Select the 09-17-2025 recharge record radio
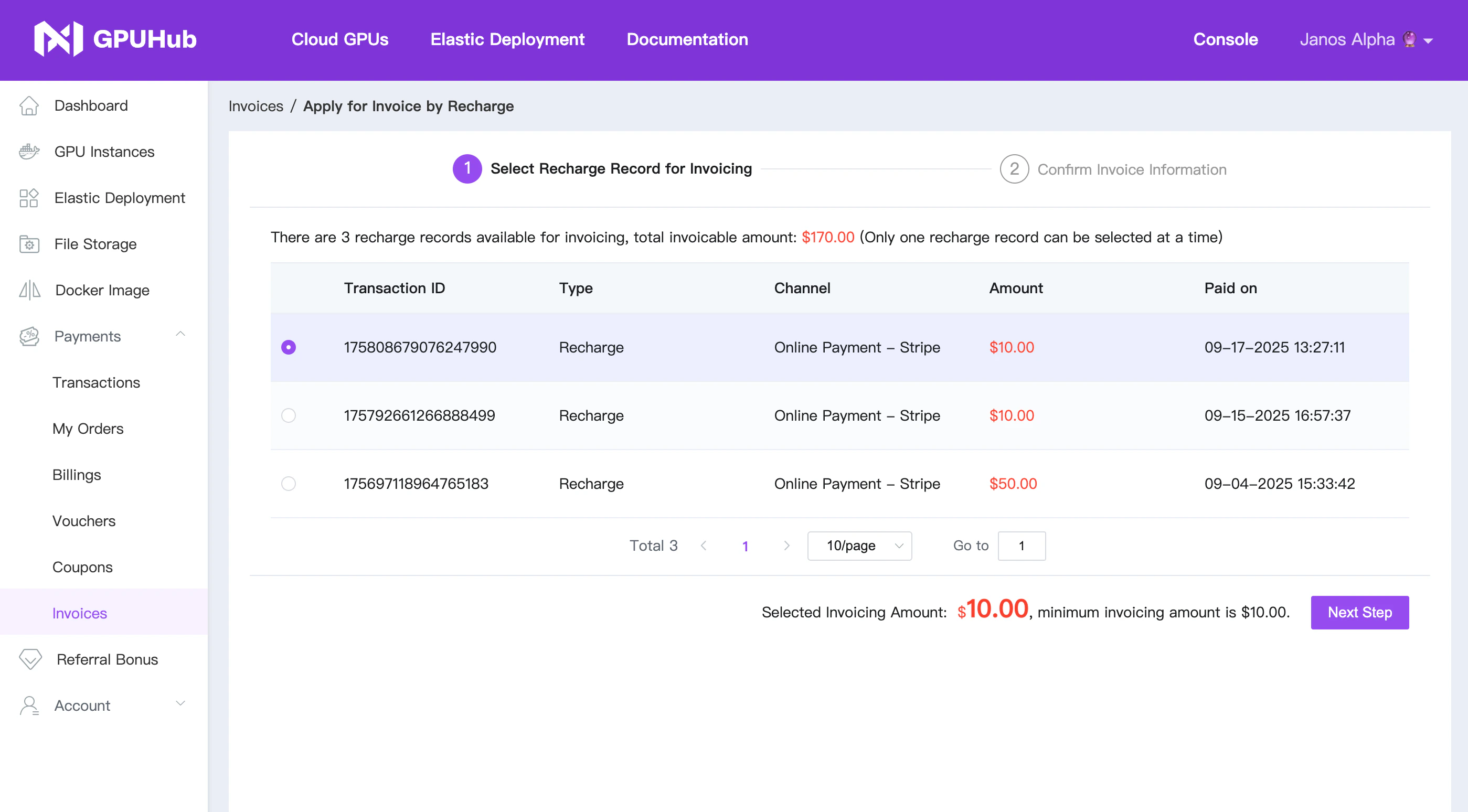This screenshot has width=1468, height=812. 289,347
